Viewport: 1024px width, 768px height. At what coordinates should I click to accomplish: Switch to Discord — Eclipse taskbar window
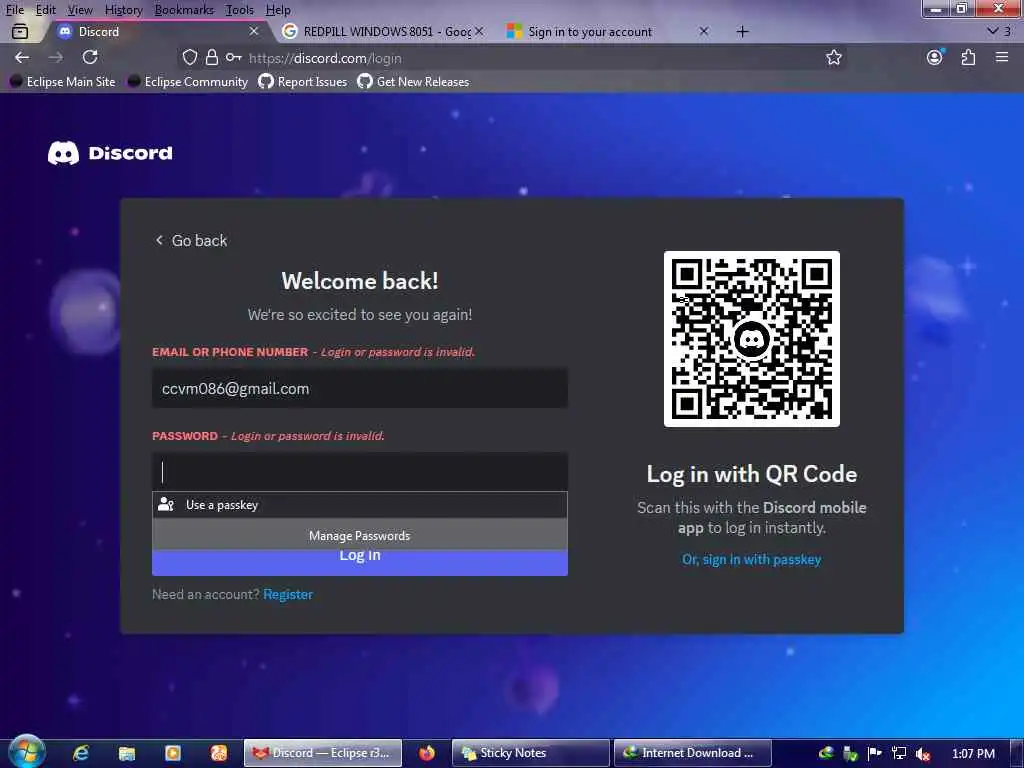click(x=323, y=753)
